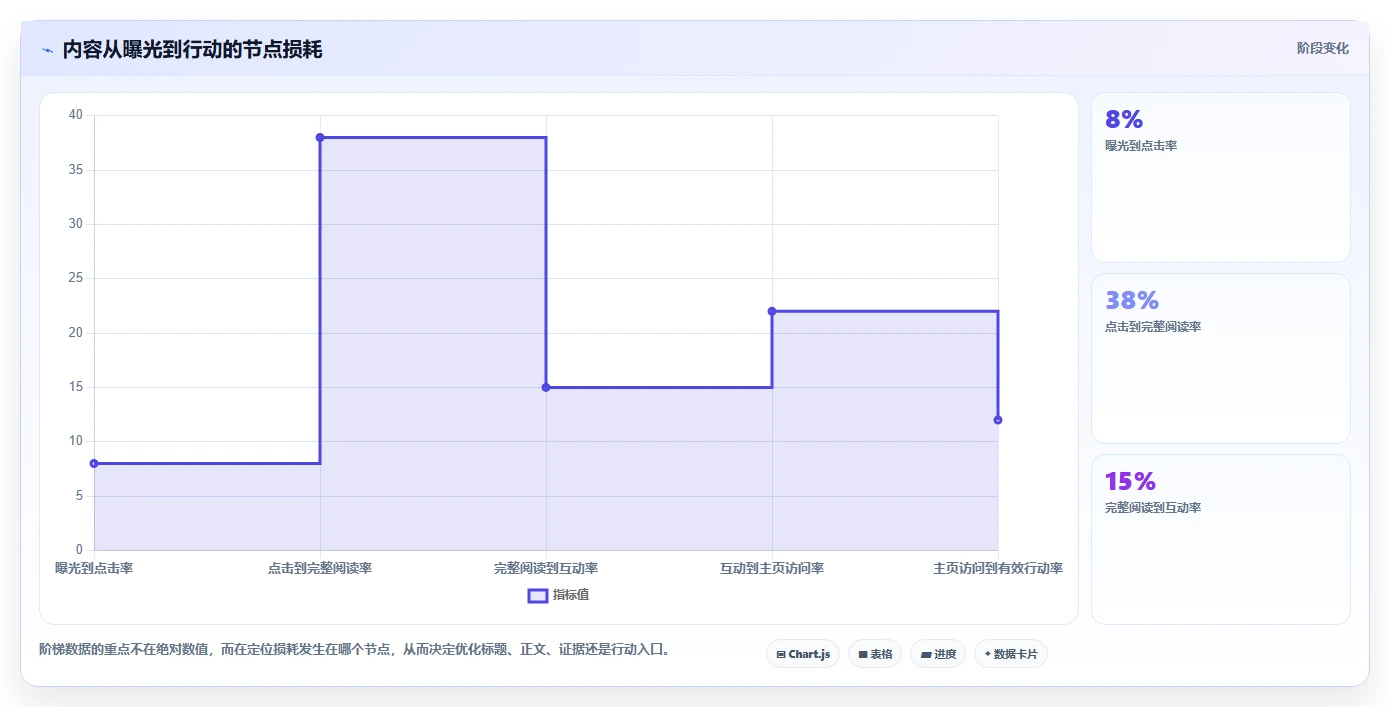Select the 表格 tag

pos(875,654)
